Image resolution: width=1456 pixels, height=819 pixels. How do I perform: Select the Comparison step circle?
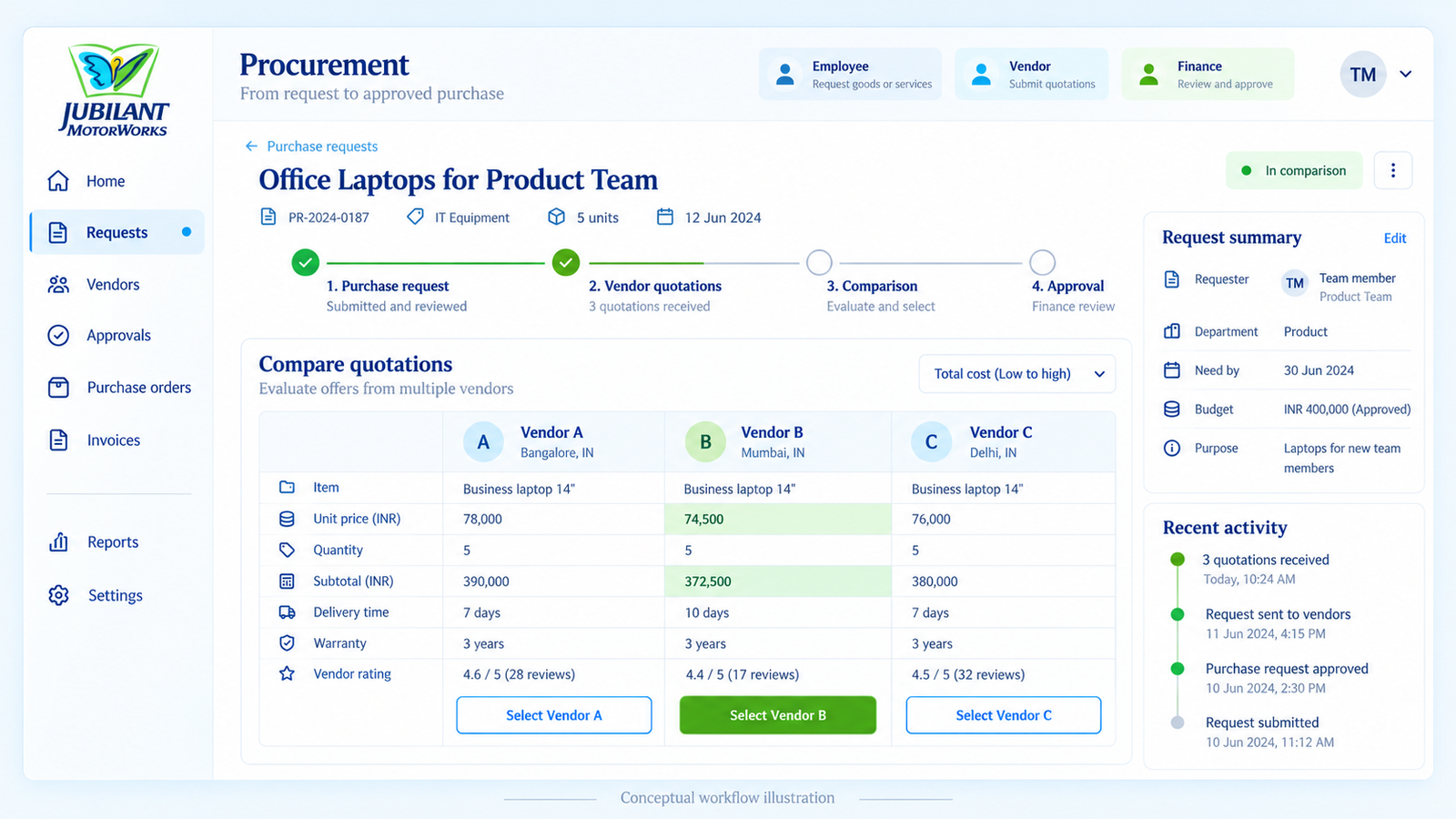(x=819, y=263)
